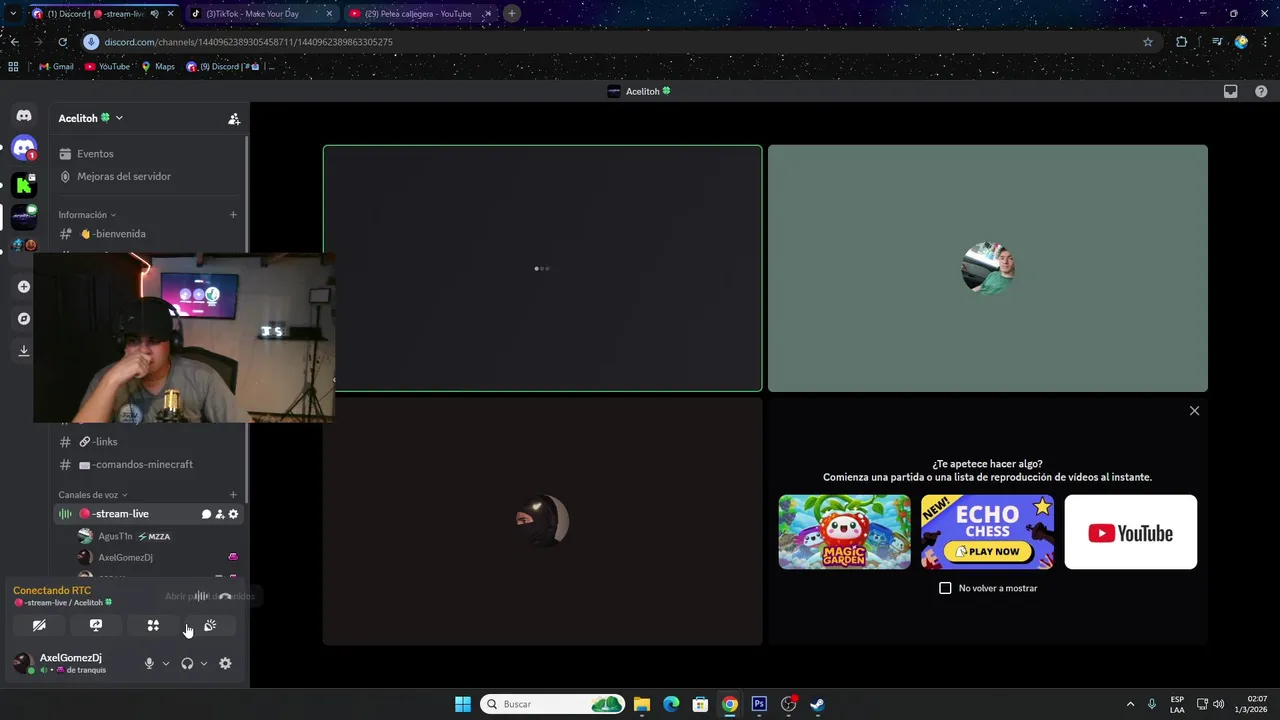Add channel to Canales de voz

pyautogui.click(x=233, y=495)
